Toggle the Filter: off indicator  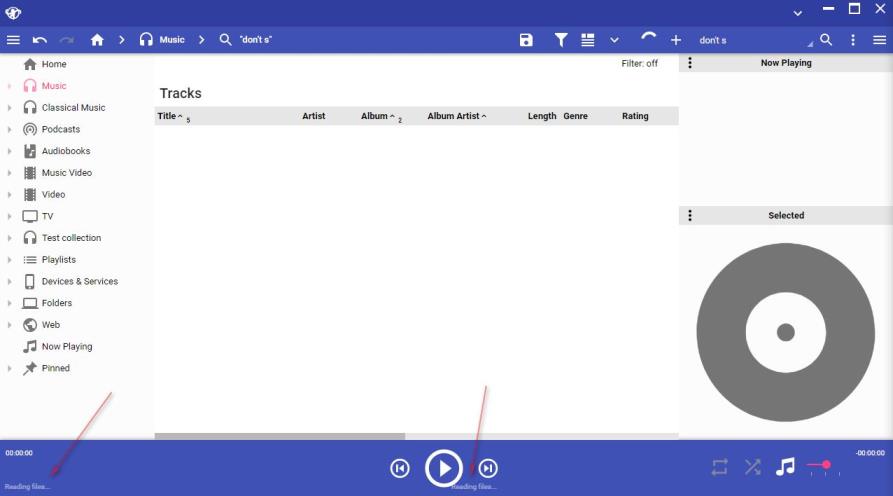pyautogui.click(x=639, y=63)
